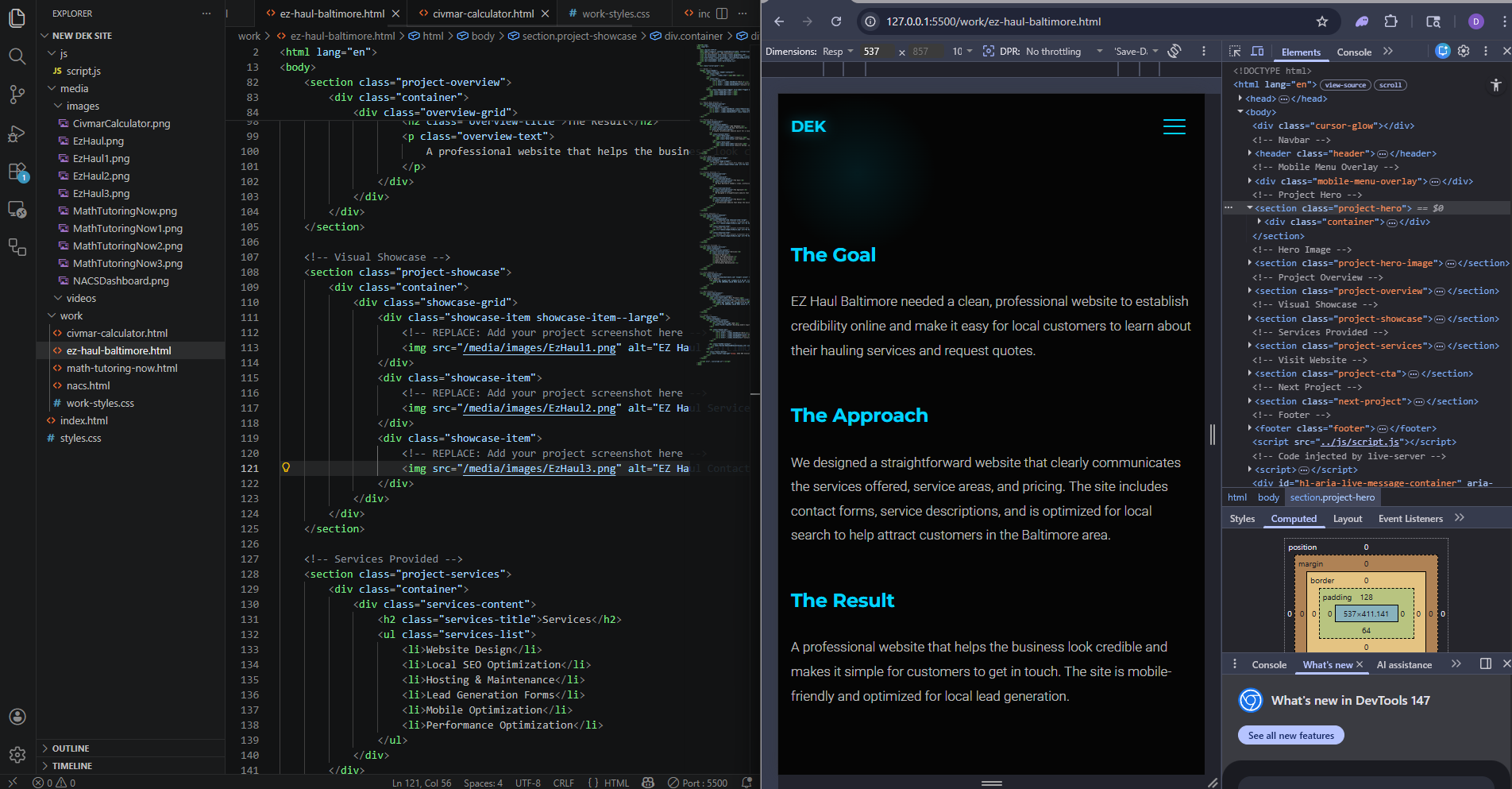Click the view-source badge in the DOM tree
The image size is (1512, 789).
(1345, 85)
